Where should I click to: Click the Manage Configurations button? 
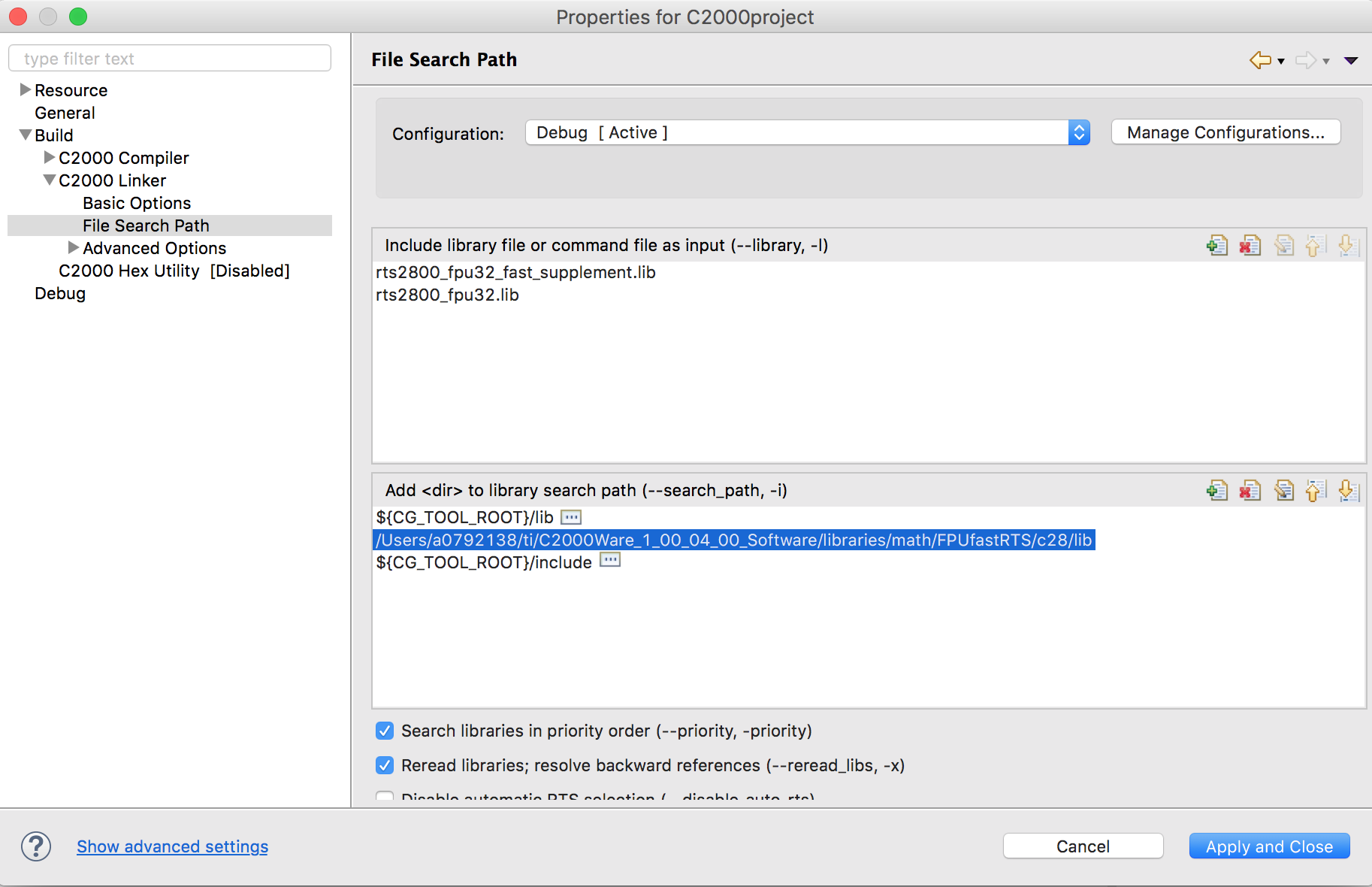point(1225,133)
